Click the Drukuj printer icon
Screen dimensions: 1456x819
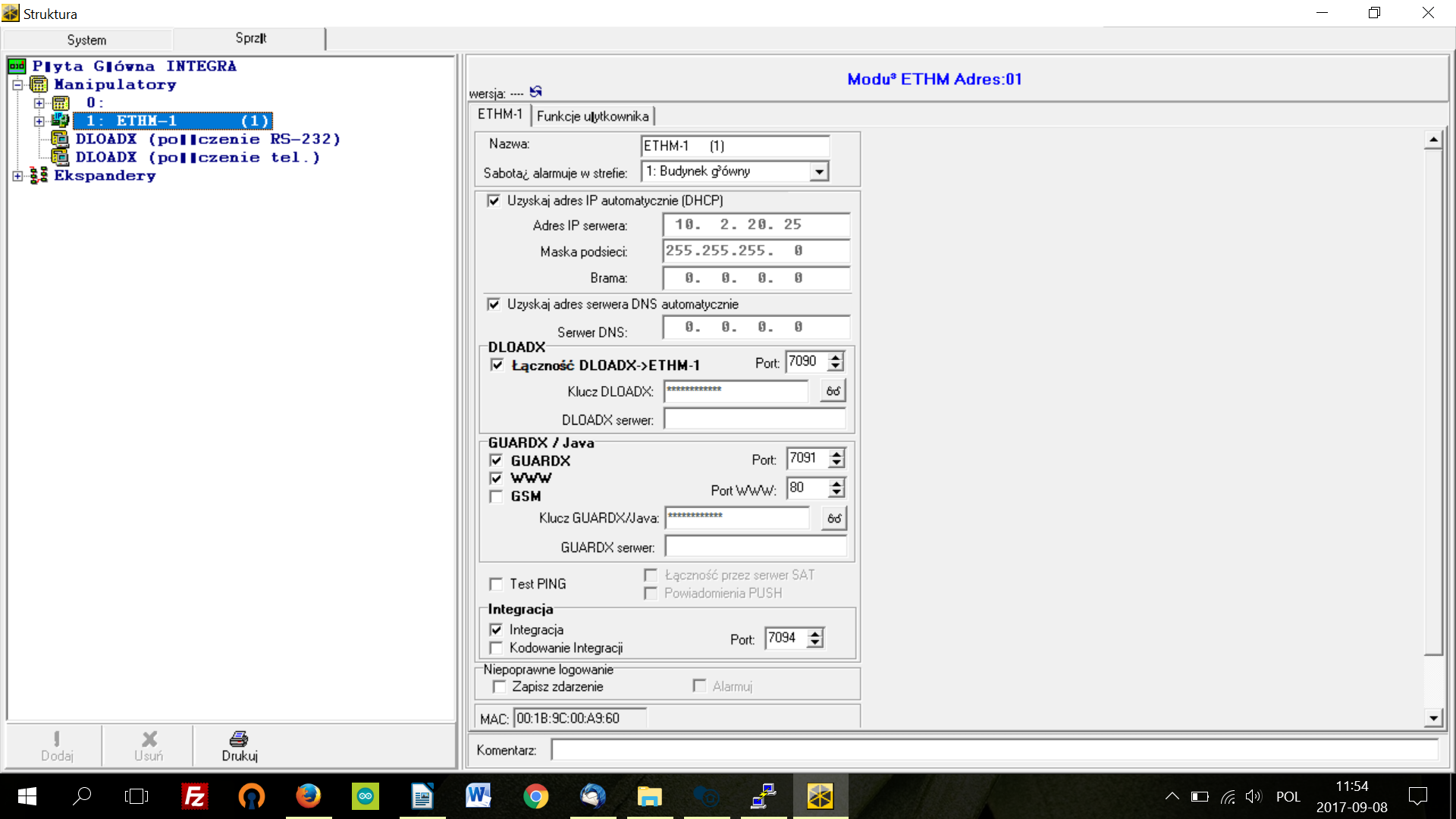pyautogui.click(x=239, y=739)
